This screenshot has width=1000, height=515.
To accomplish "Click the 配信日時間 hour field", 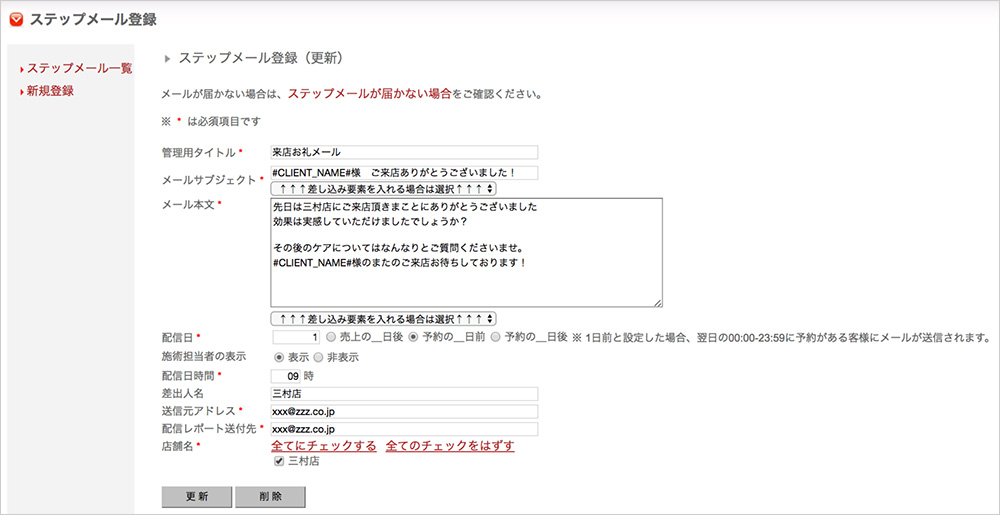I will click(x=286, y=375).
